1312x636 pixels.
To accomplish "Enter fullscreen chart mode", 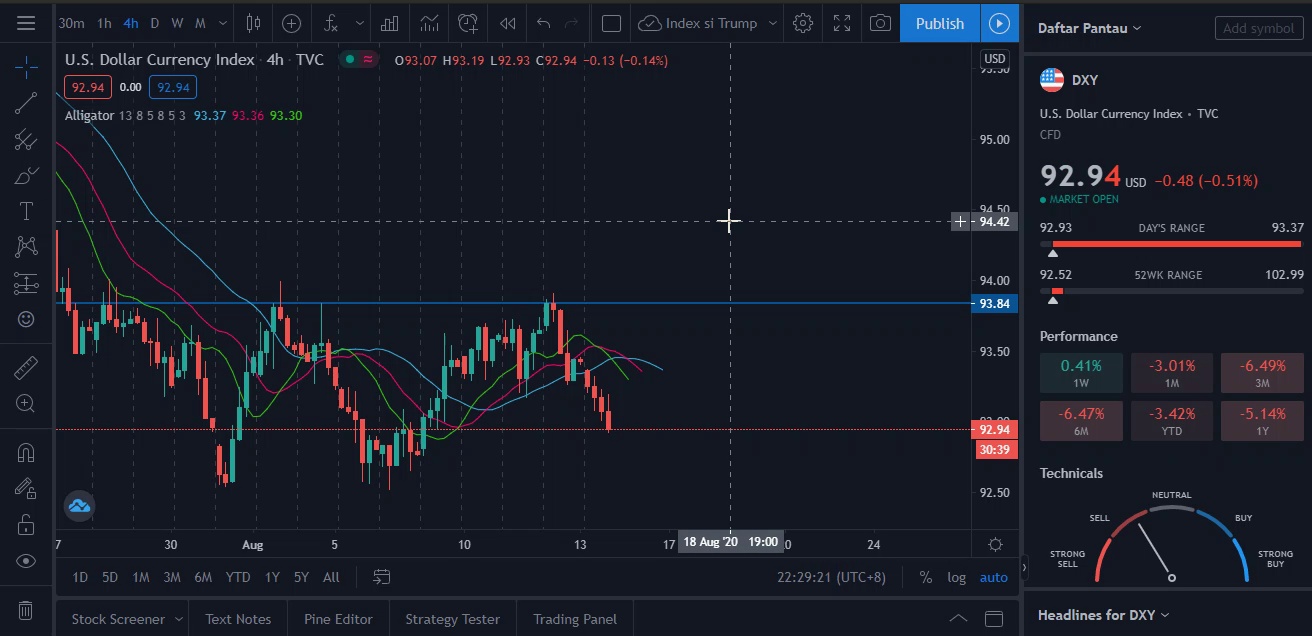I will pos(842,23).
